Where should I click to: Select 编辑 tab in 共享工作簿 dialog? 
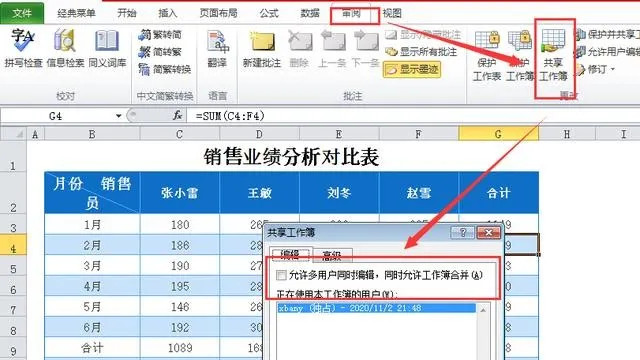(x=291, y=255)
